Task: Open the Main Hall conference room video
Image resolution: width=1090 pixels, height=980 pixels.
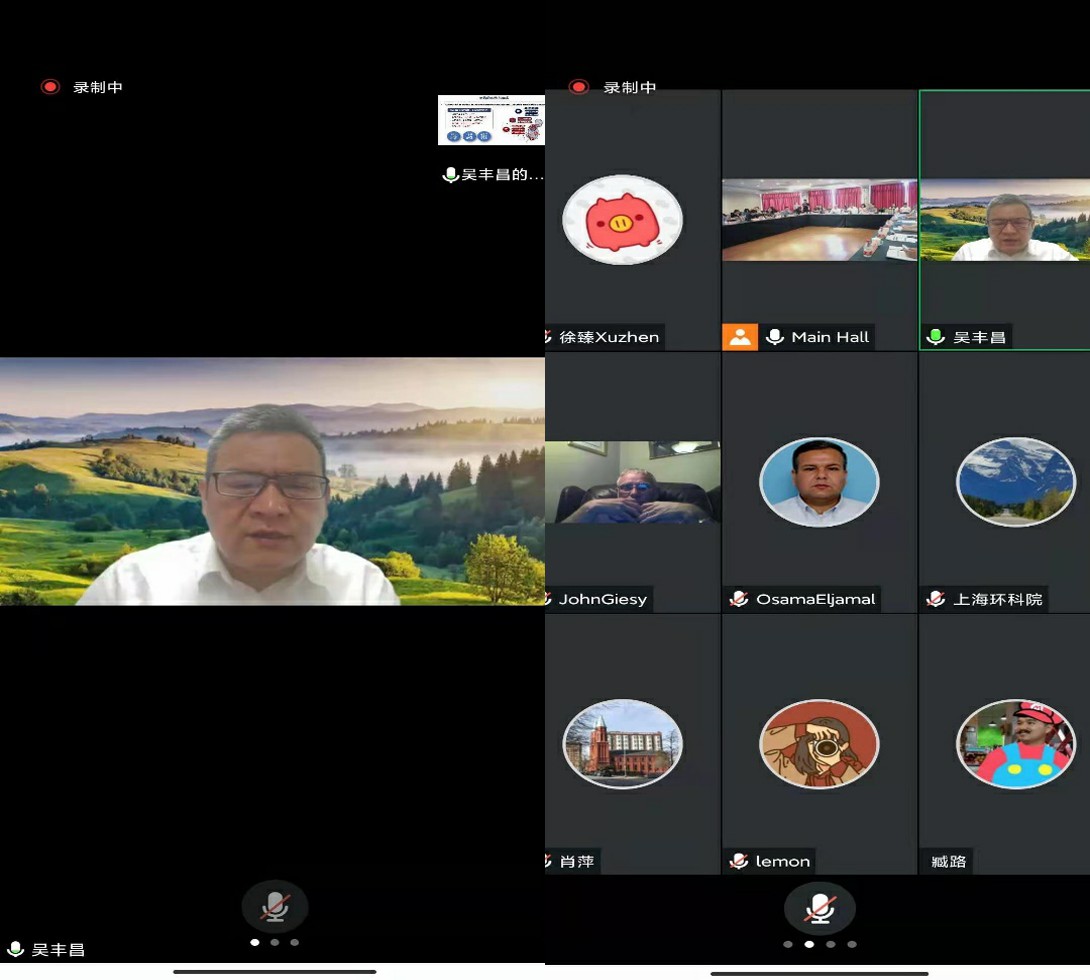Action: (x=819, y=220)
